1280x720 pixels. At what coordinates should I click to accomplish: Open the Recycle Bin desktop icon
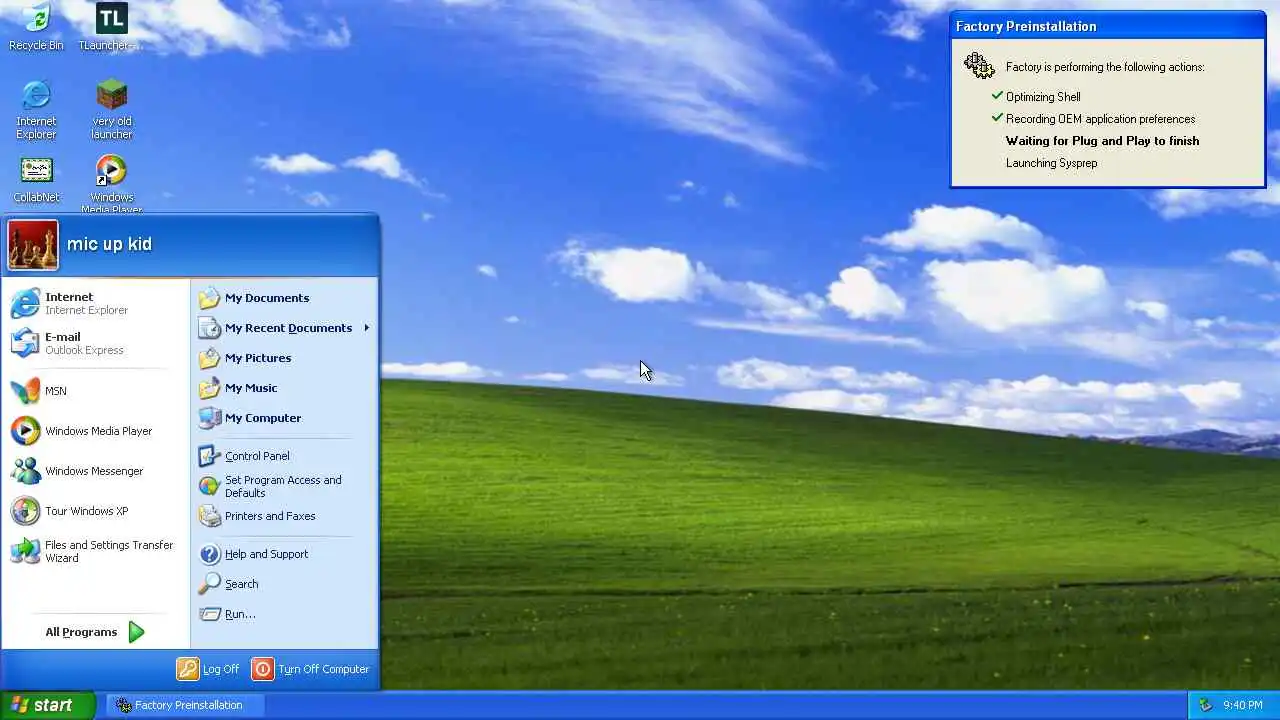click(36, 27)
